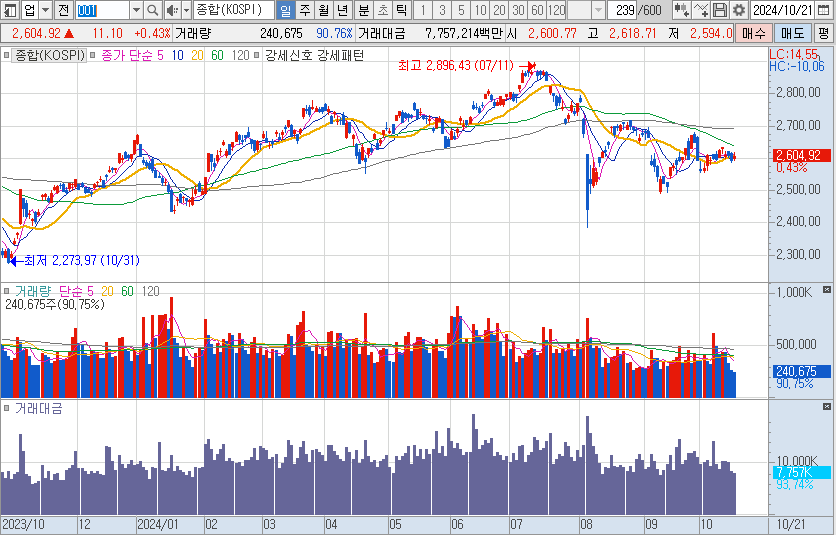Viewport: 836px width, 535px height.
Task: Click the 전 button
Action: click(x=63, y=10)
